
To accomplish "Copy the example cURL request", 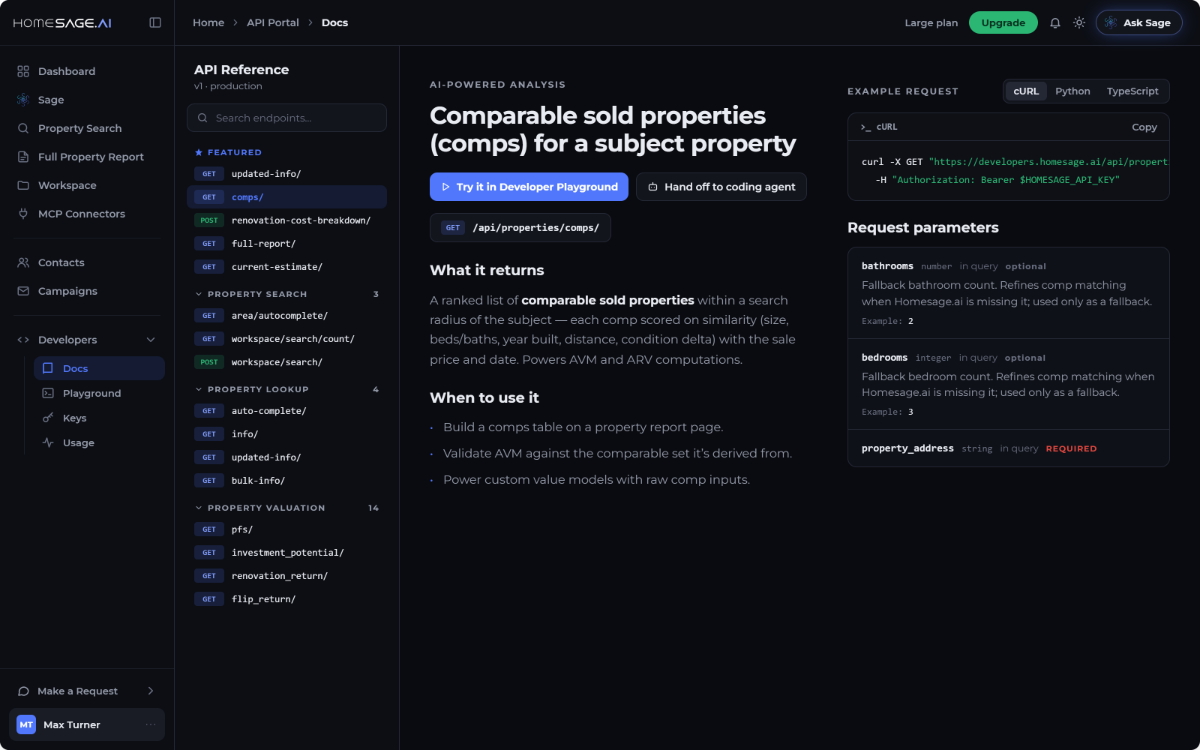I will [1144, 127].
